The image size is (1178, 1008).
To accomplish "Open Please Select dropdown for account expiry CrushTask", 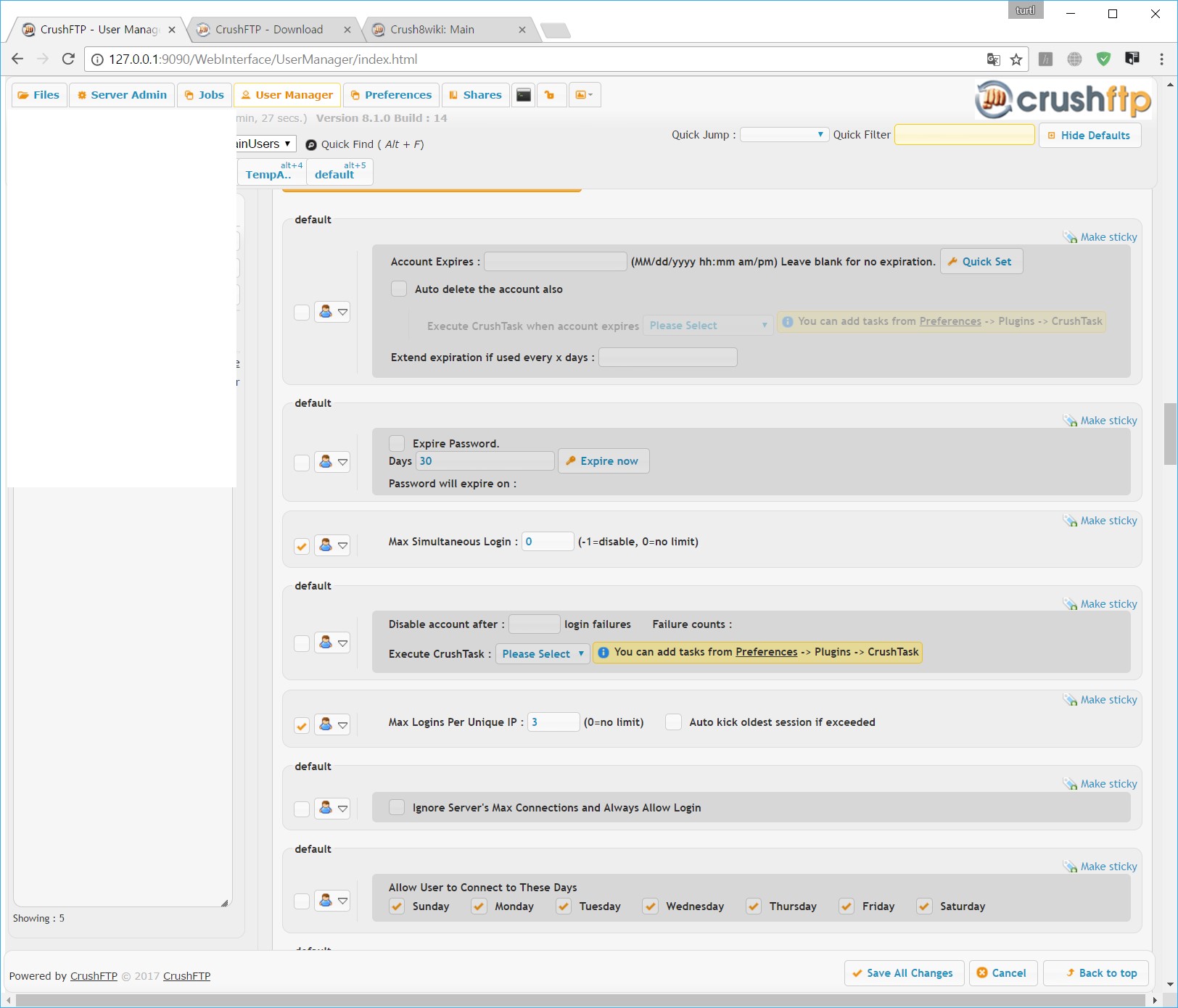I will coord(708,326).
